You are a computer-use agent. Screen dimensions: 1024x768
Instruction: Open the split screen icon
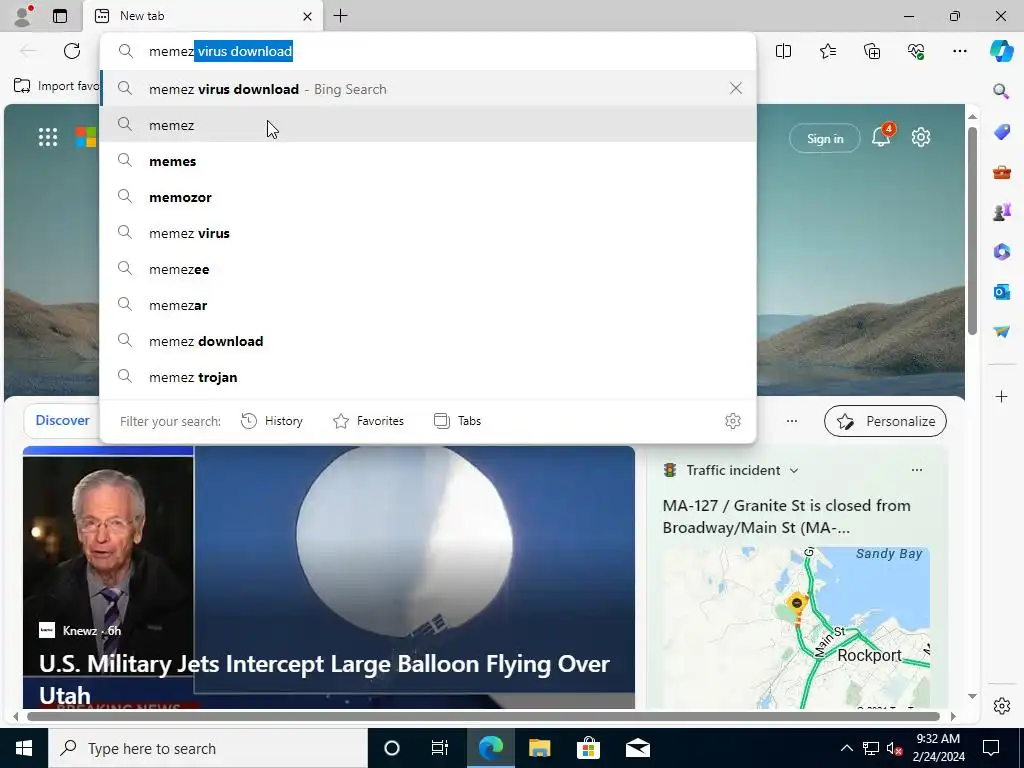click(783, 51)
